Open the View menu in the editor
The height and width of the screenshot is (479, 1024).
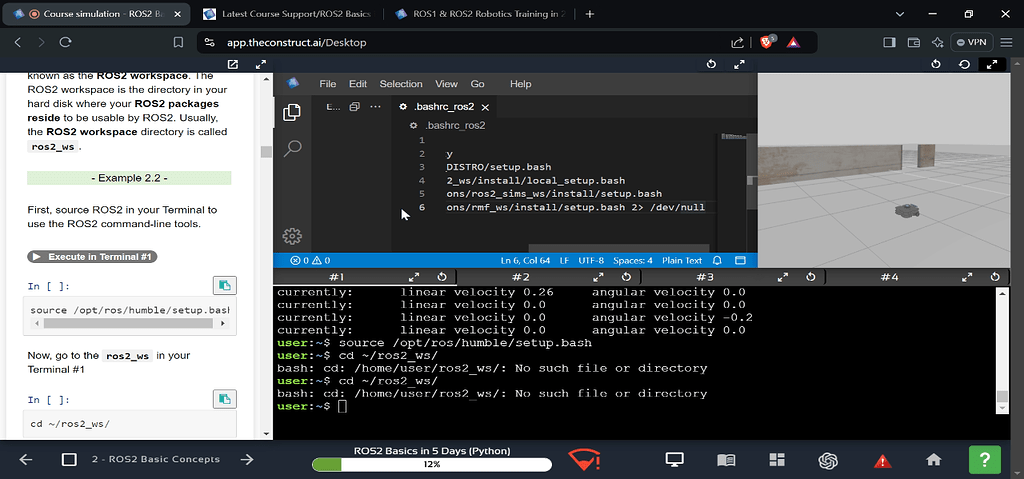(x=447, y=84)
